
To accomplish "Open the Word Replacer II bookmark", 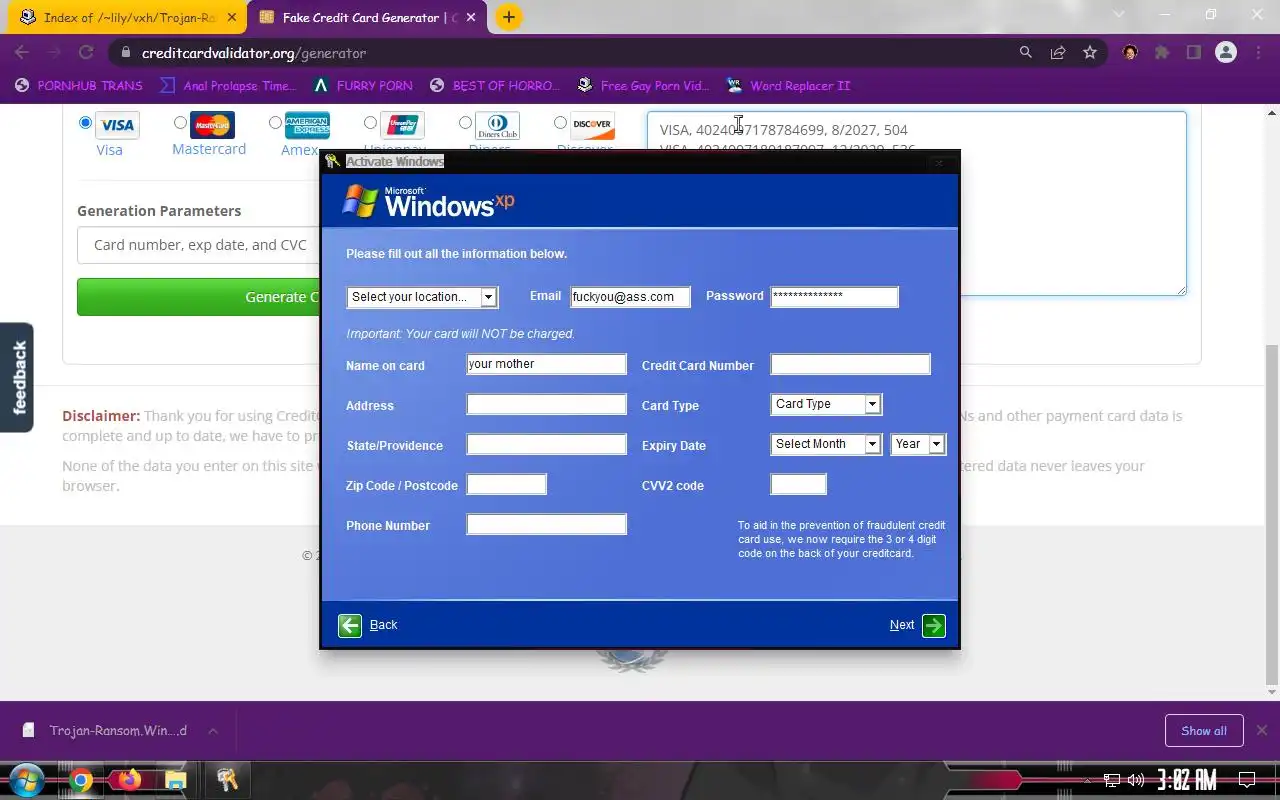I will point(789,86).
